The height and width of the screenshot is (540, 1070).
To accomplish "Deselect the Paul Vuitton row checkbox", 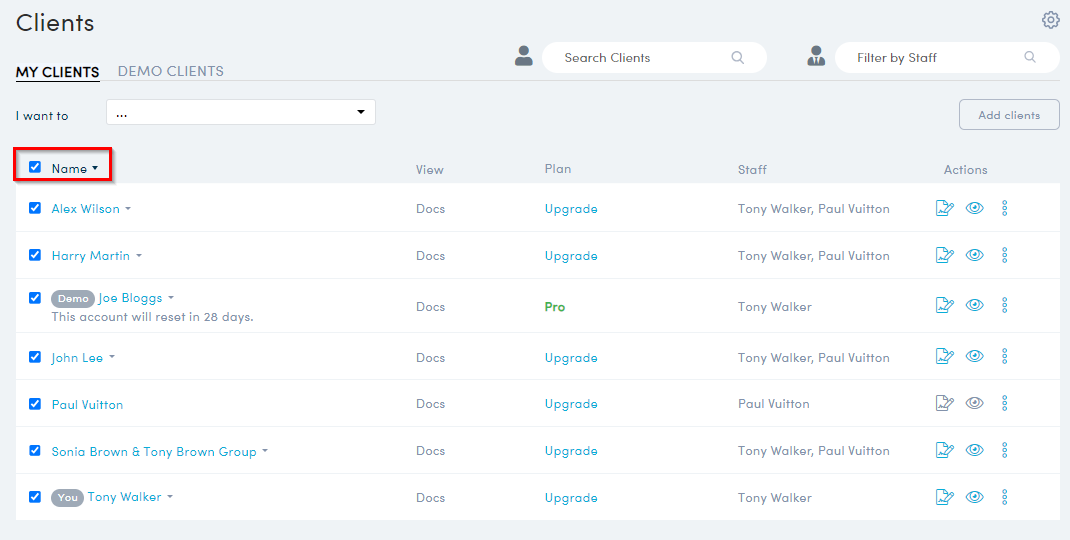I will pyautogui.click(x=35, y=404).
